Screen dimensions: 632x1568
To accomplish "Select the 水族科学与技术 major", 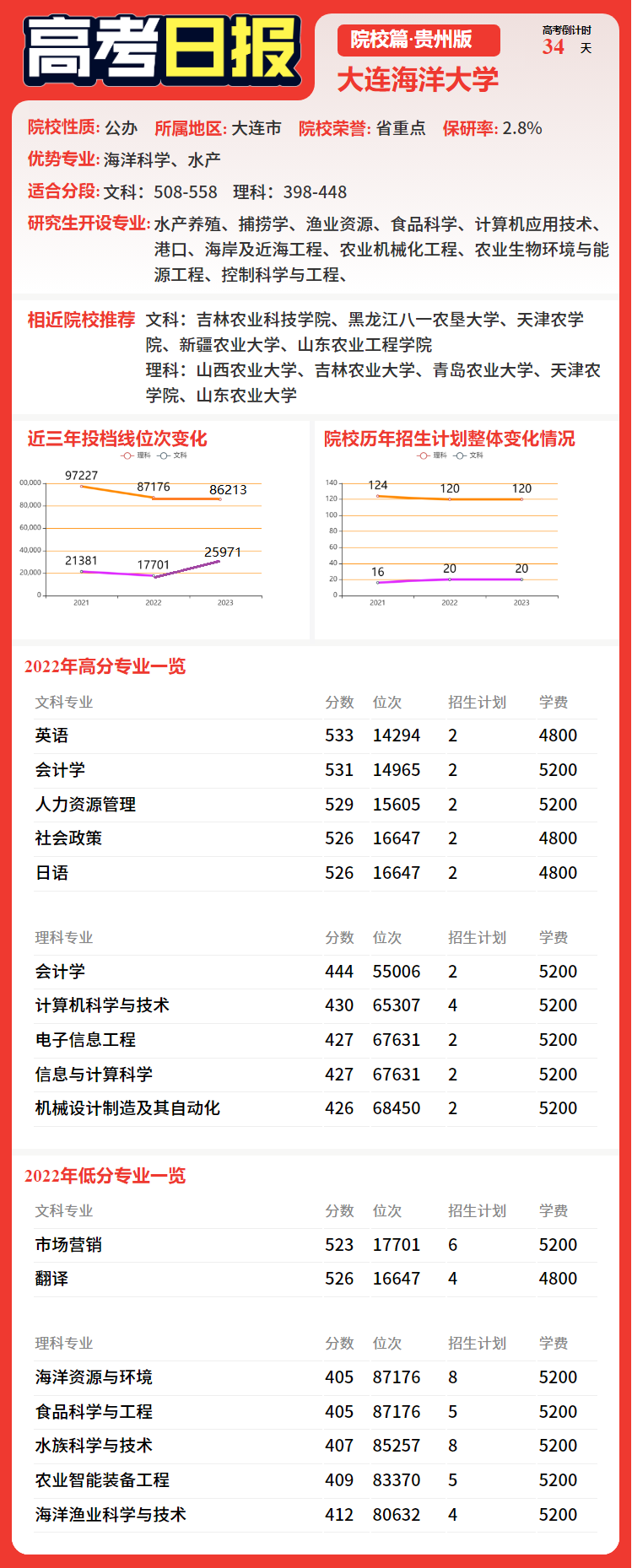I will click(x=94, y=1446).
